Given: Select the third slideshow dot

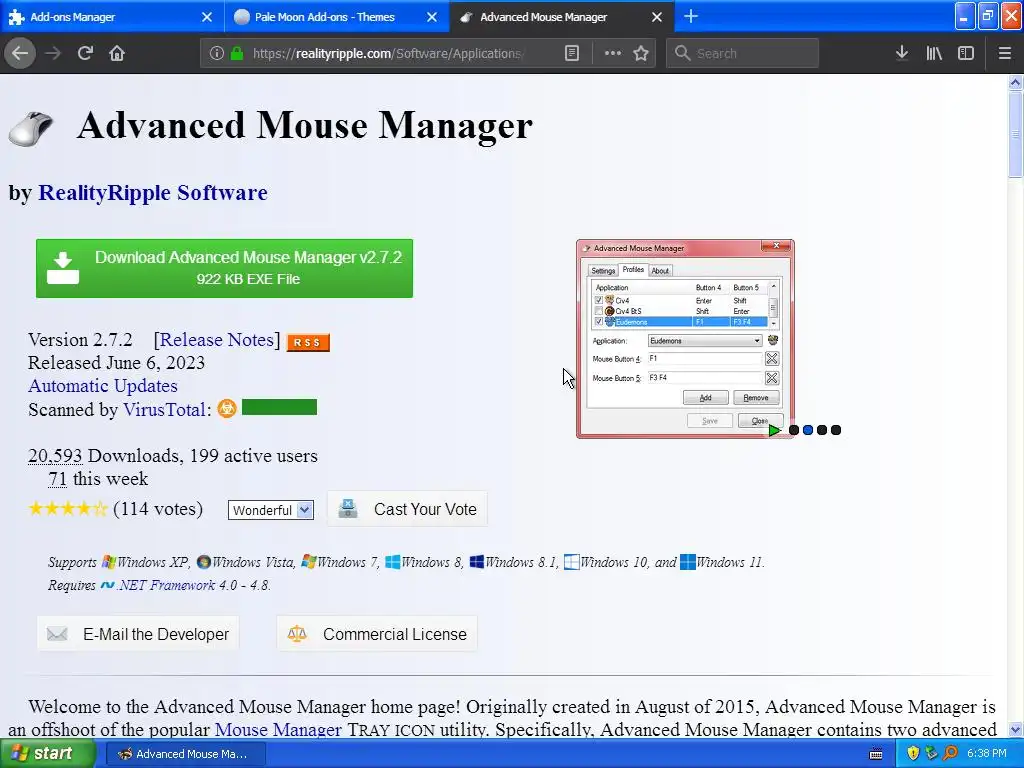Looking at the screenshot, I should [x=822, y=430].
